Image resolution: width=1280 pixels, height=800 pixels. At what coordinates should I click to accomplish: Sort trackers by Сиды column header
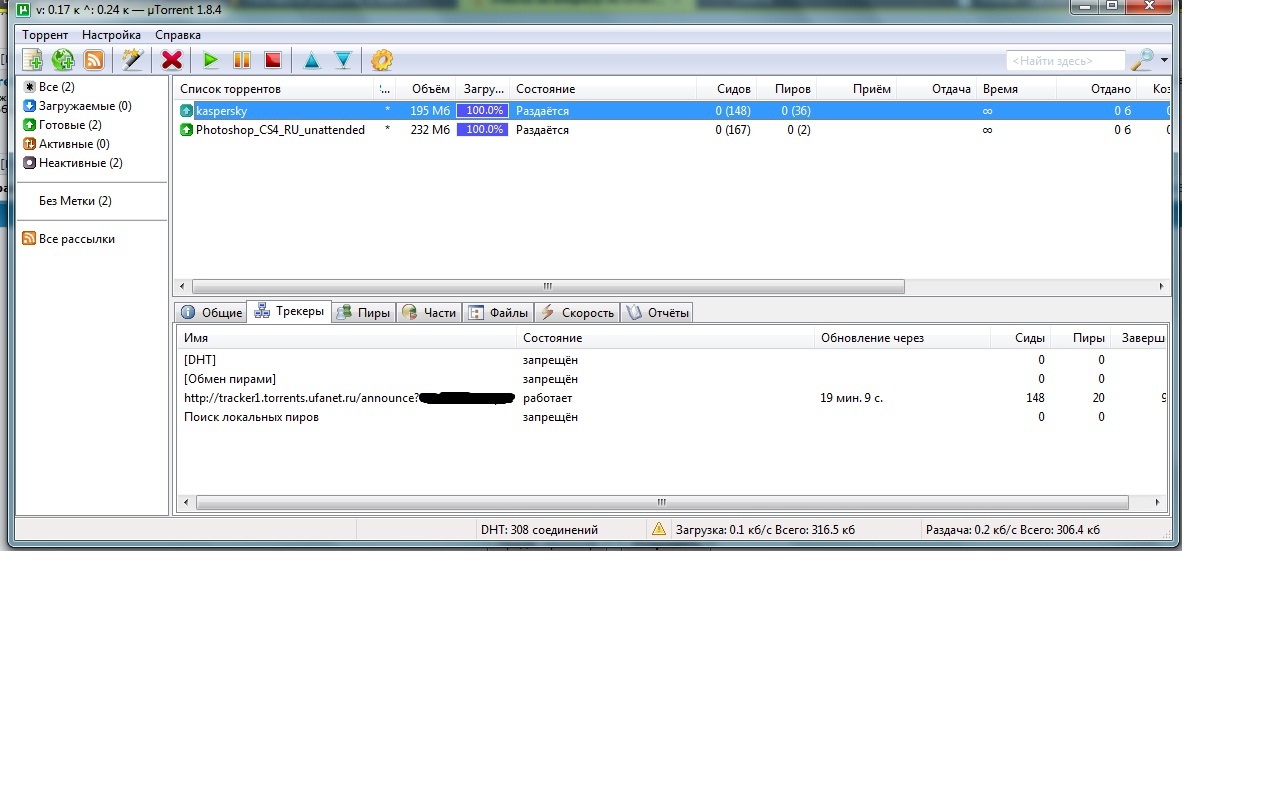point(1021,338)
